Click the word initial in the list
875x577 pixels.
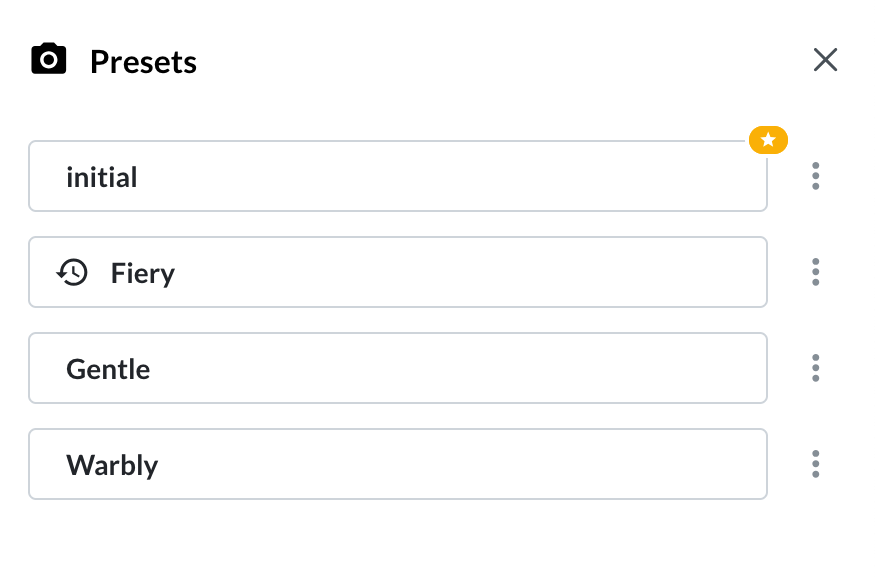coord(102,177)
